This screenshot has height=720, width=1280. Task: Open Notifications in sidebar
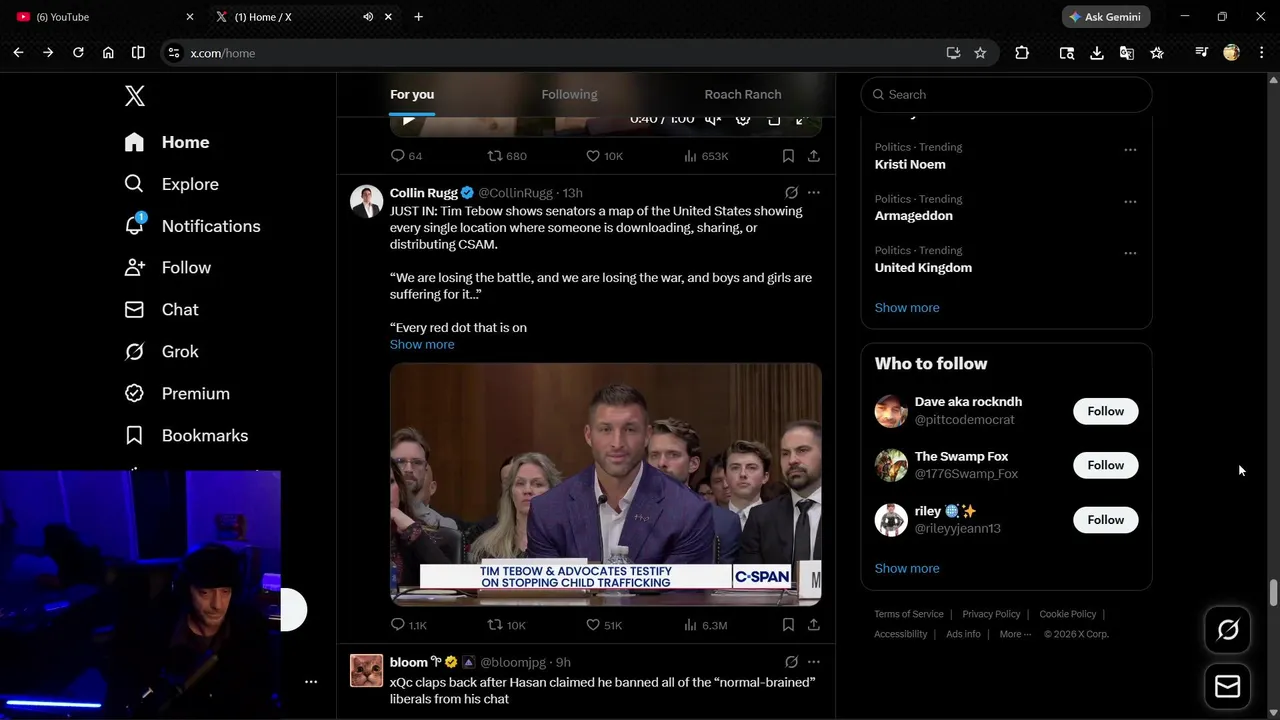pyautogui.click(x=192, y=226)
